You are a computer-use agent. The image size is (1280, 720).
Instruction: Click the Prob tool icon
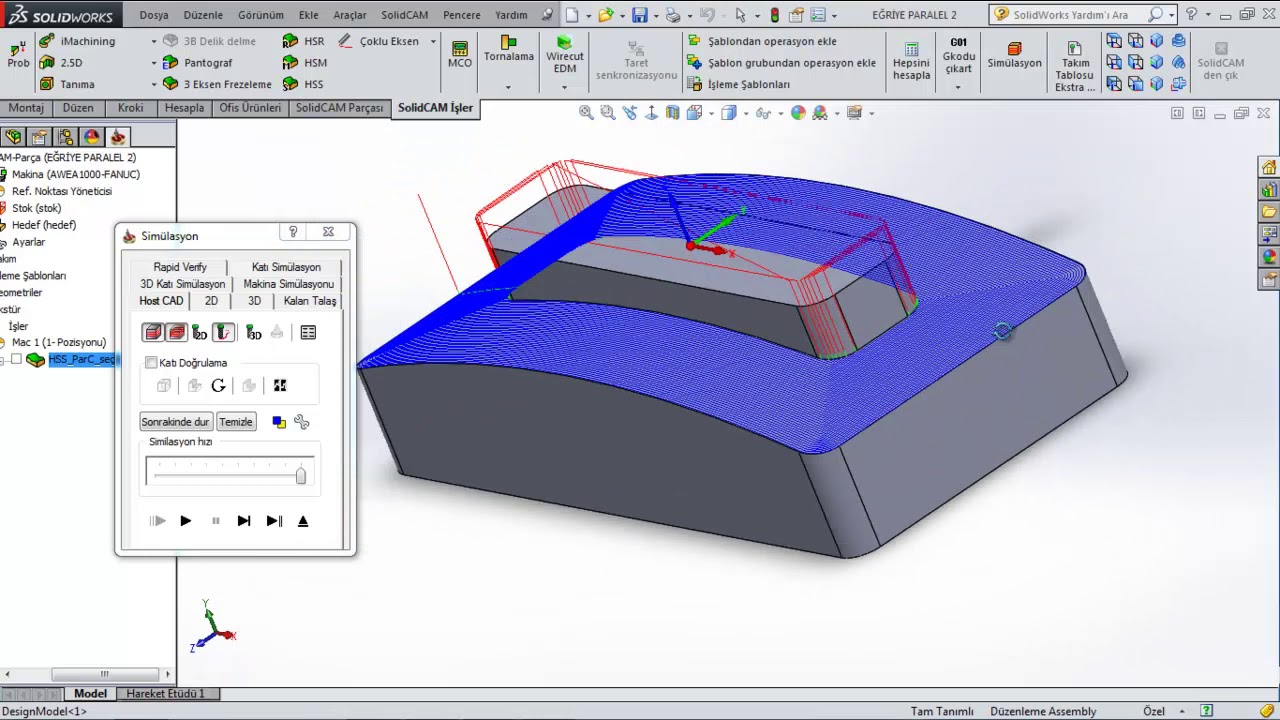[x=18, y=55]
